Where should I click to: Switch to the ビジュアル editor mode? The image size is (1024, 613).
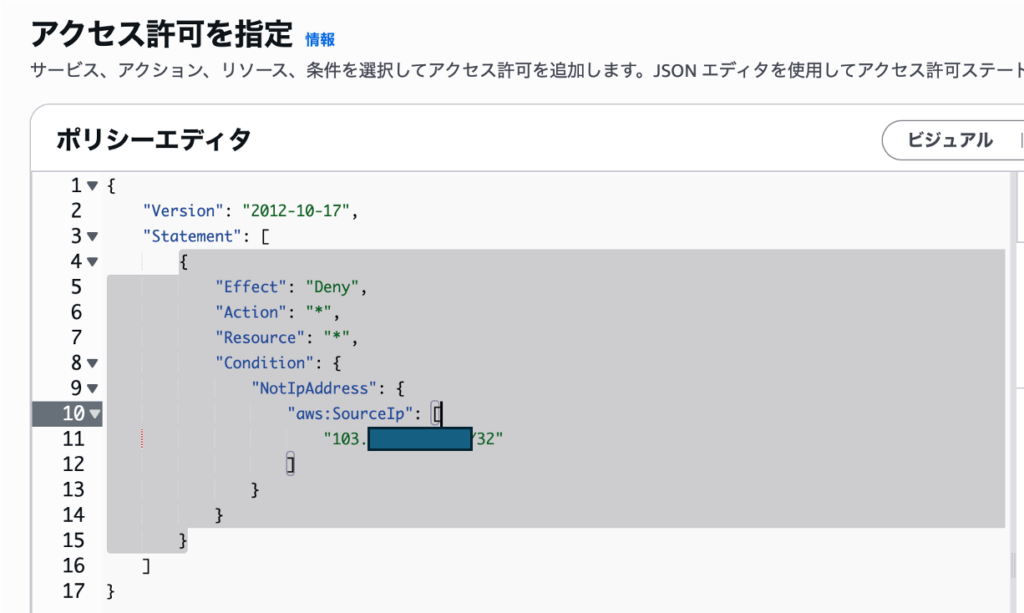pos(949,140)
